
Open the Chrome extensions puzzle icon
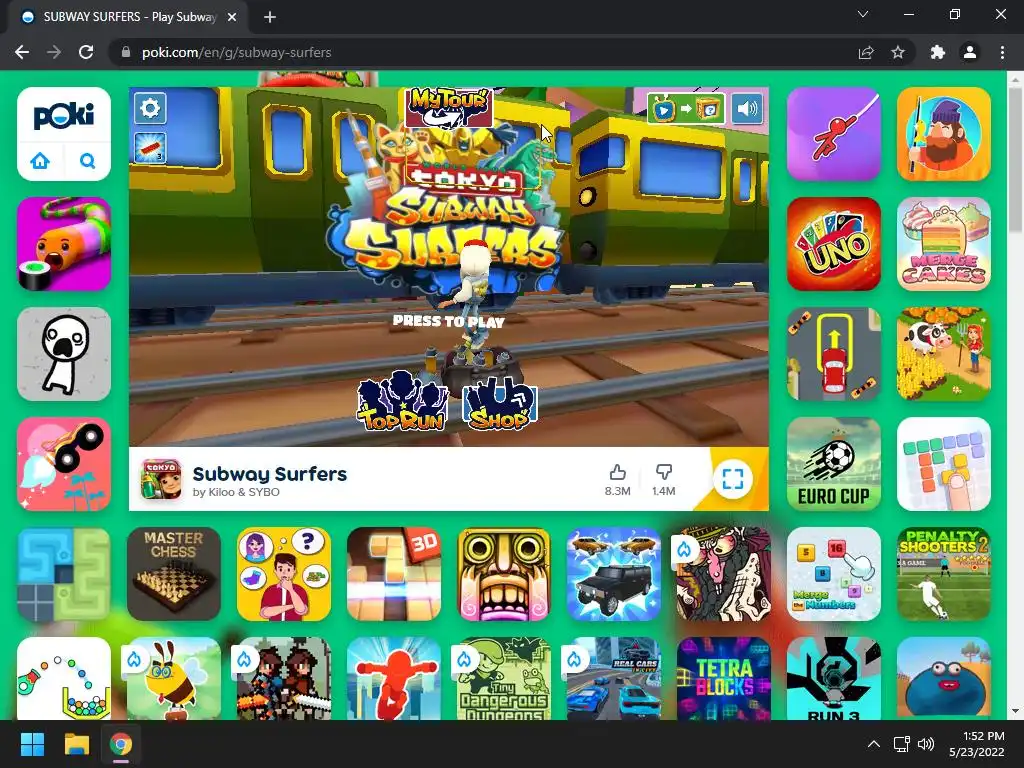(x=938, y=52)
